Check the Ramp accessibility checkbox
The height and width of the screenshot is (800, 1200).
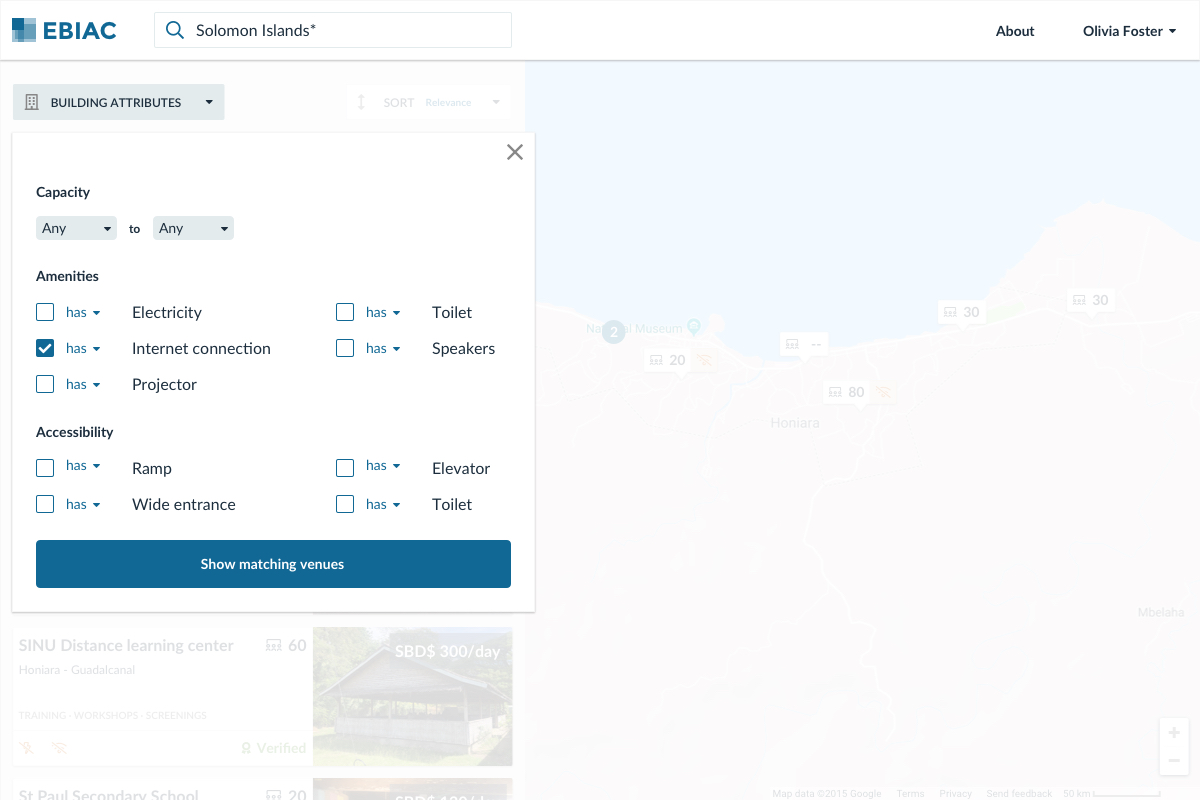tap(45, 468)
